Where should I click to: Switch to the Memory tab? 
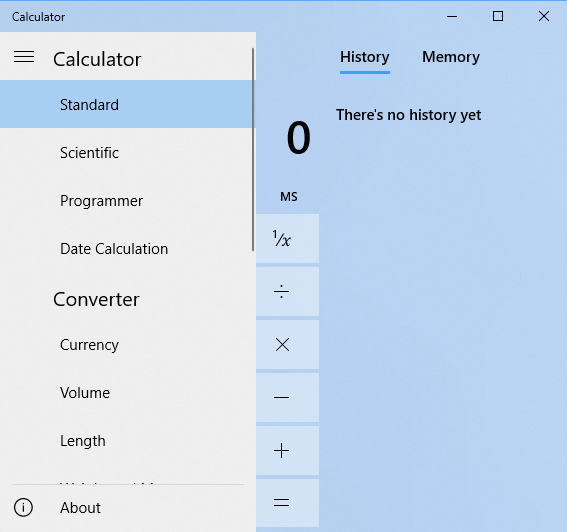tap(451, 57)
